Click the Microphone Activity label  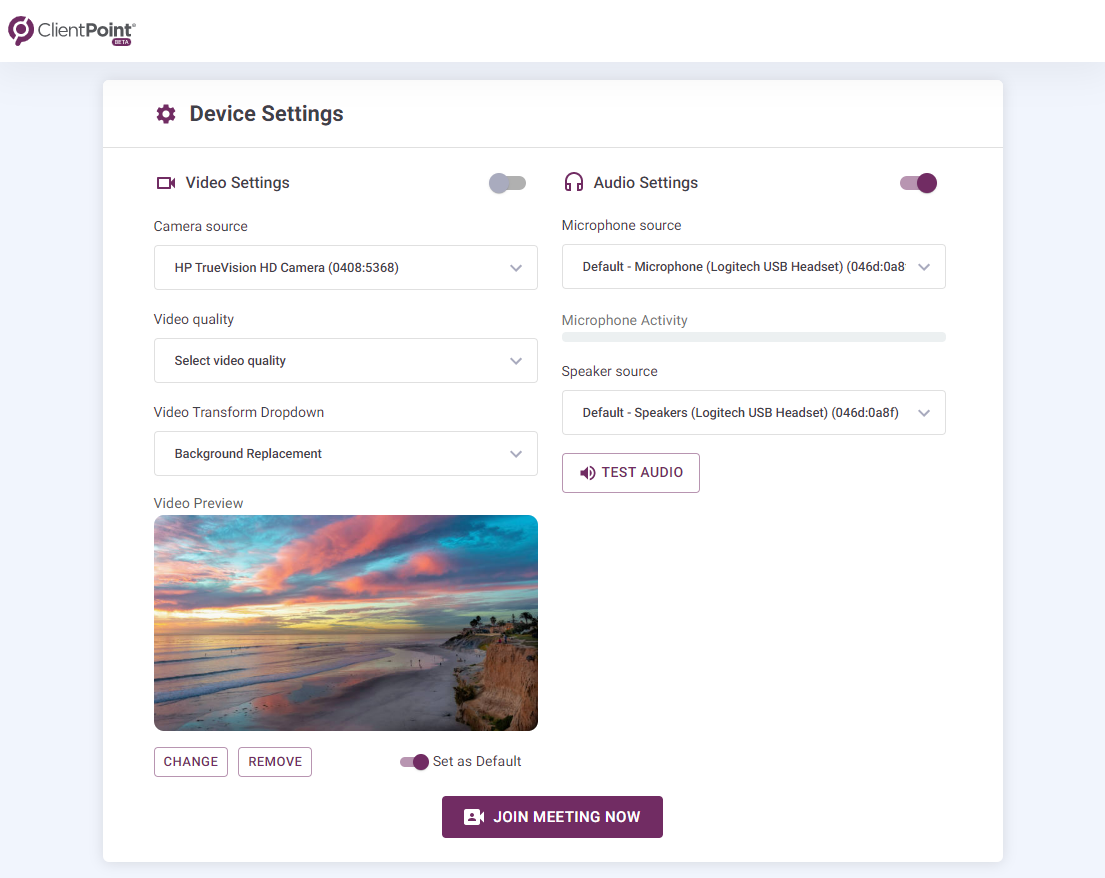[x=624, y=320]
